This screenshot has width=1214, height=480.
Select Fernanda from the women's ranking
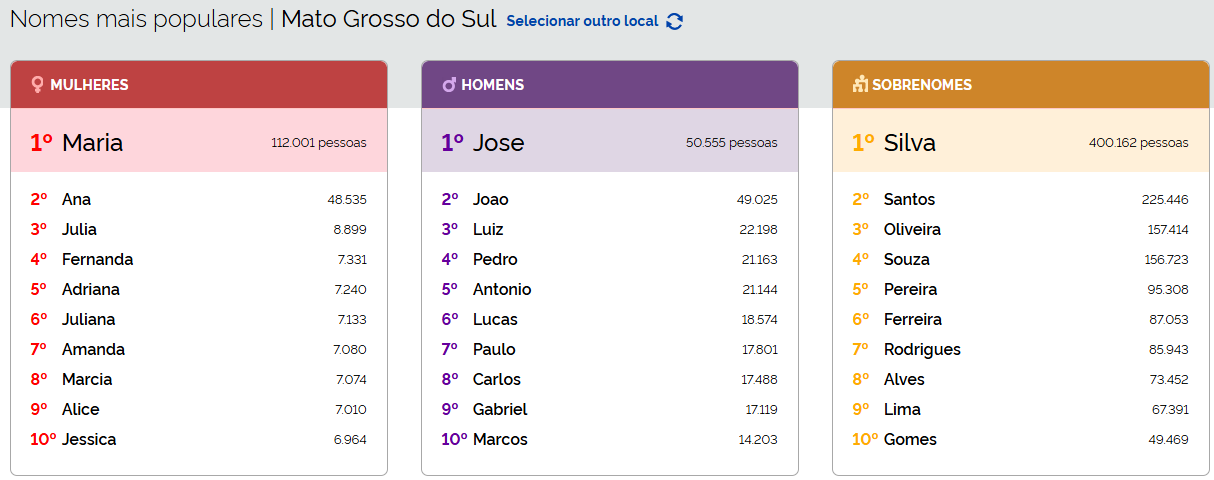(97, 259)
